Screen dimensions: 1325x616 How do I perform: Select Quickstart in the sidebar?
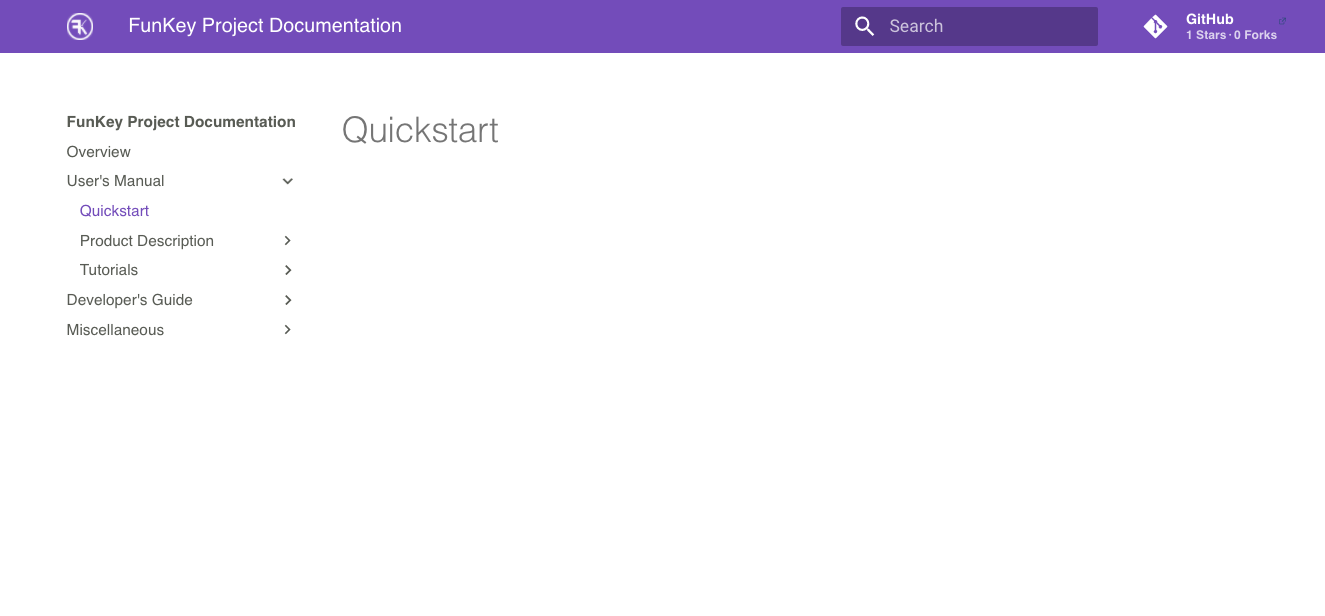pyautogui.click(x=114, y=211)
